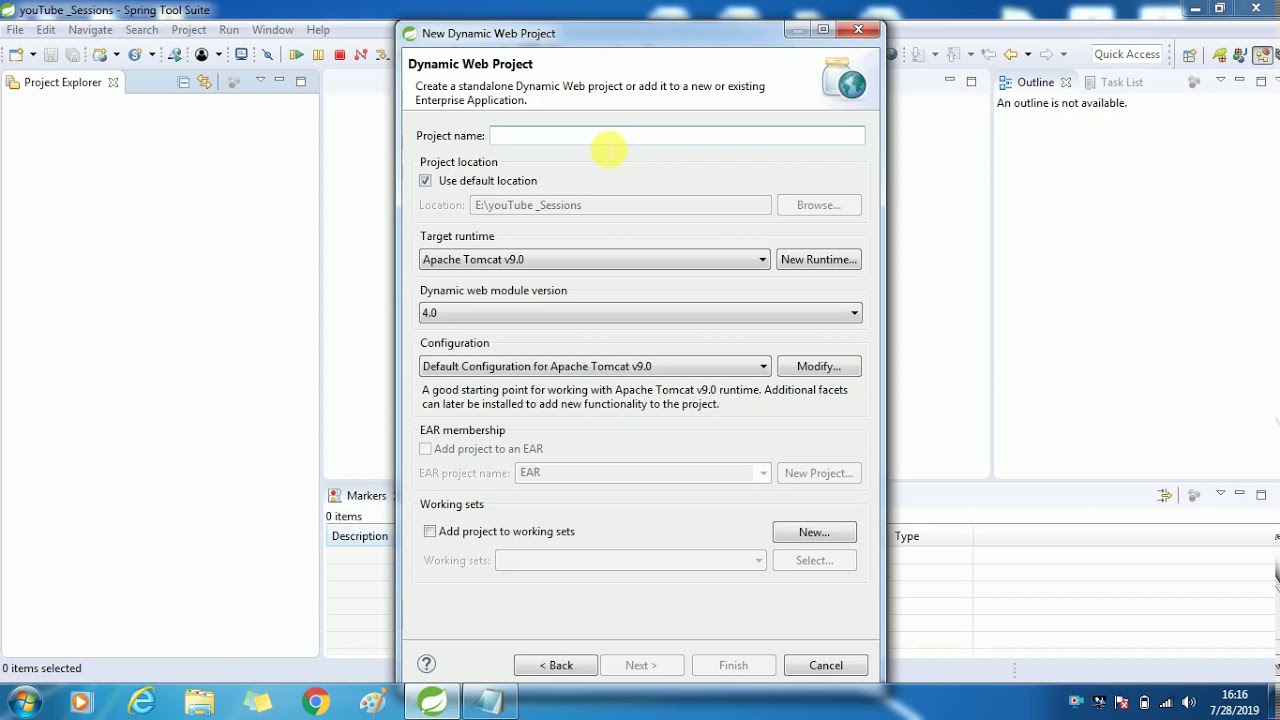Click the Relaunch/Run on Server icon
1280x720 pixels.
pyautogui.click(x=175, y=55)
